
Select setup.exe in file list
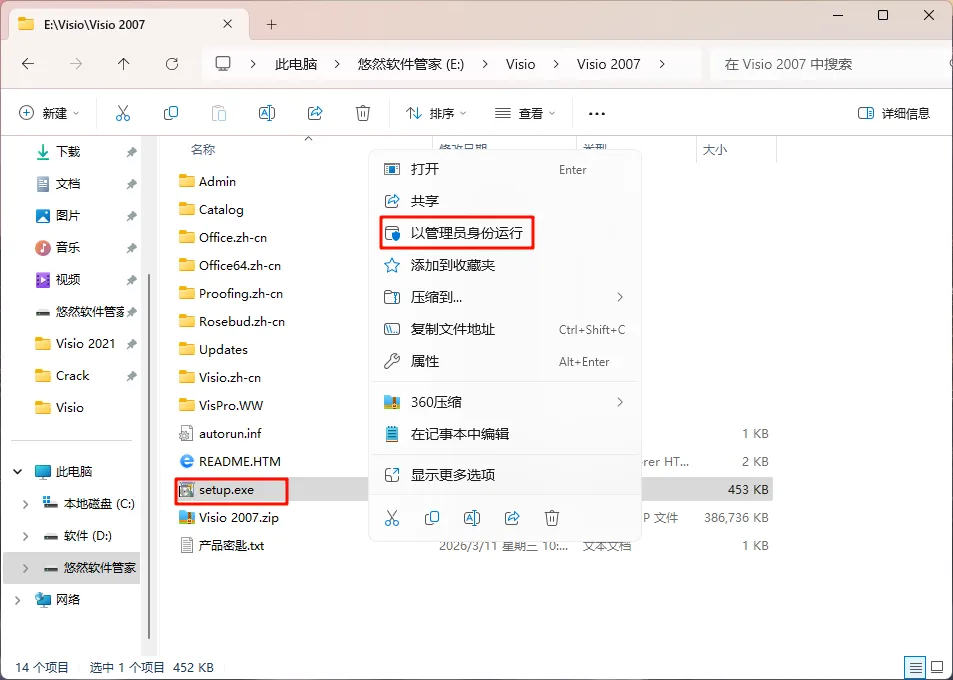click(226, 490)
